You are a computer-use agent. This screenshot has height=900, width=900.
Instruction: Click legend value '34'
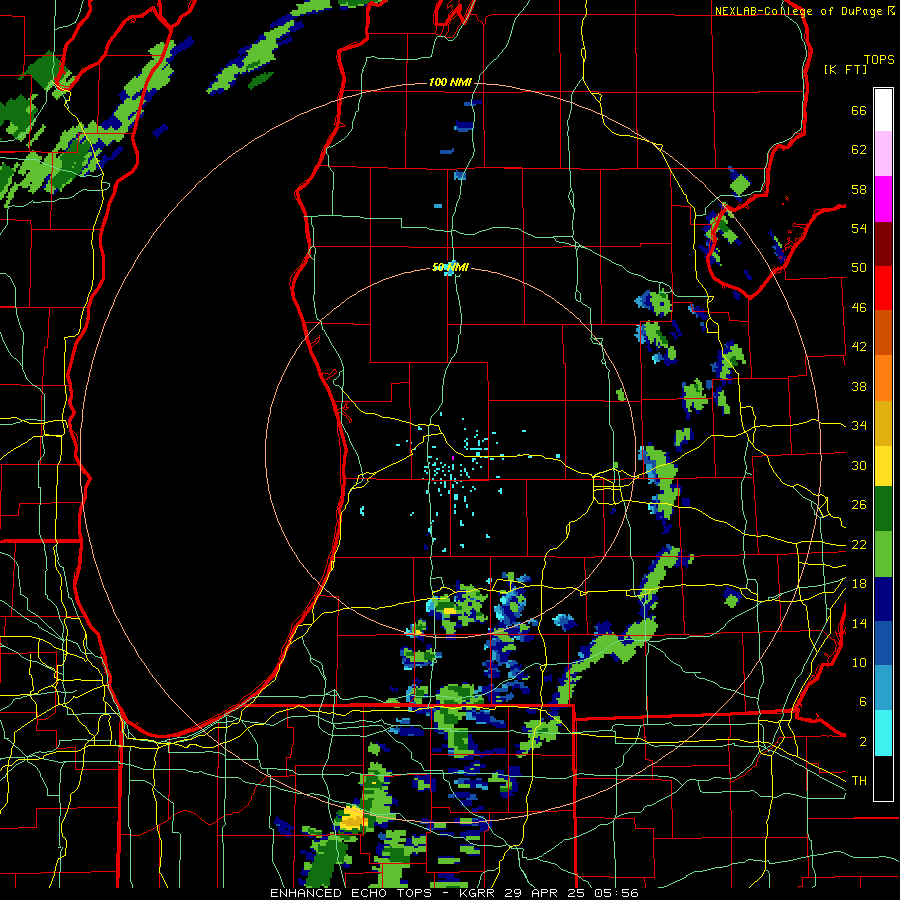[x=859, y=426]
